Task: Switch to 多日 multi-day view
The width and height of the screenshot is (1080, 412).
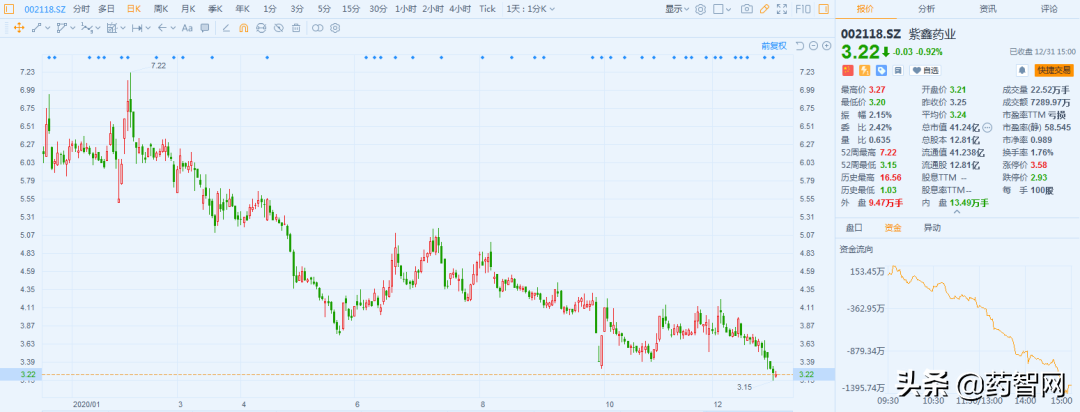Action: click(107, 9)
